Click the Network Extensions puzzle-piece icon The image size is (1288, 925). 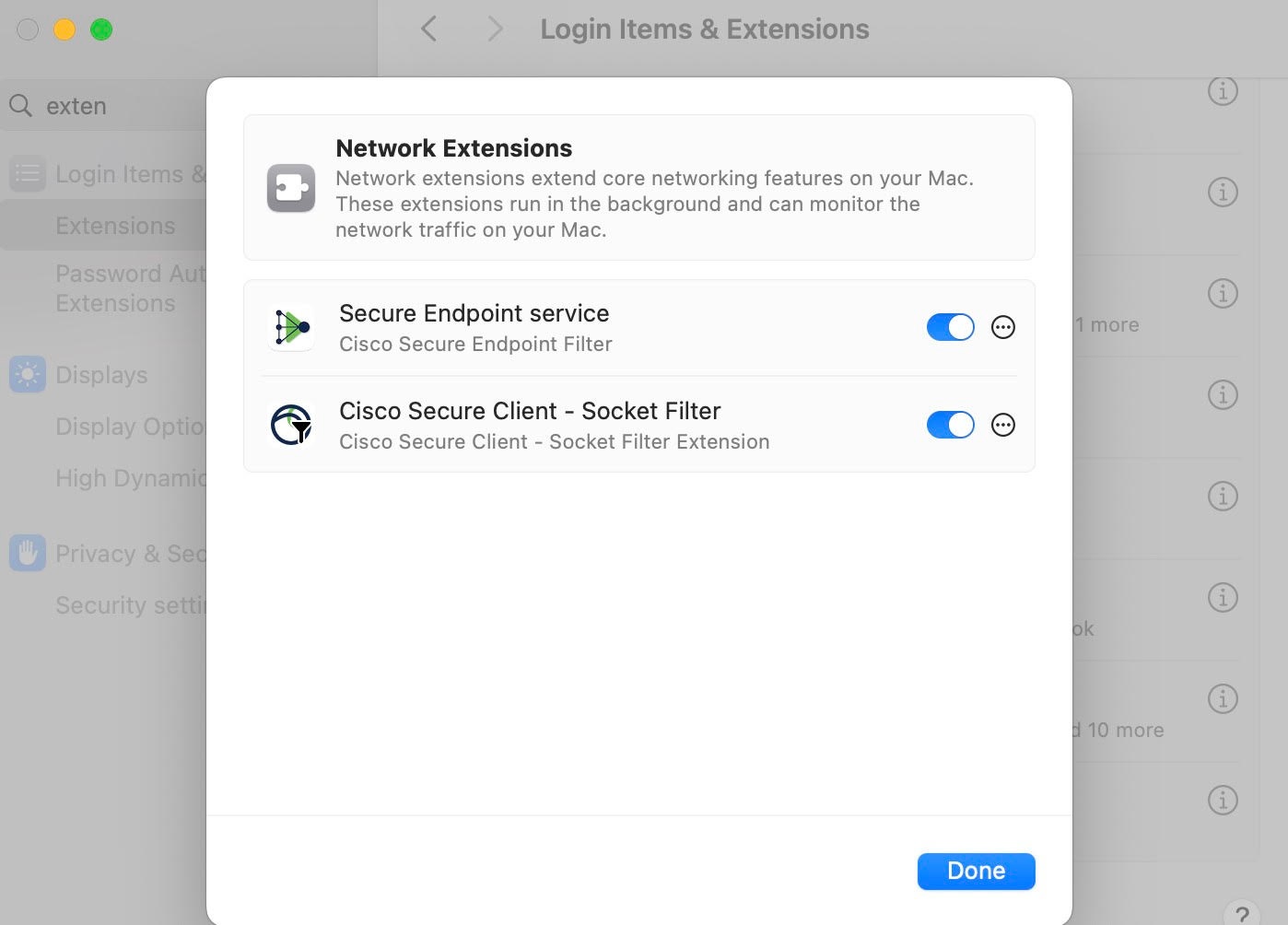(291, 188)
